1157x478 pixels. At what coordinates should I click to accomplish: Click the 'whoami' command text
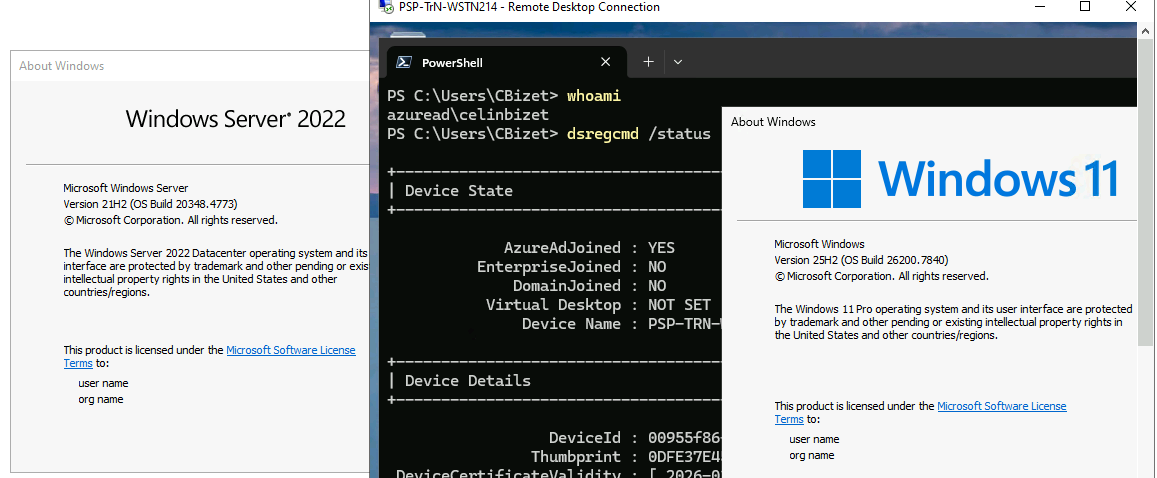click(x=594, y=97)
